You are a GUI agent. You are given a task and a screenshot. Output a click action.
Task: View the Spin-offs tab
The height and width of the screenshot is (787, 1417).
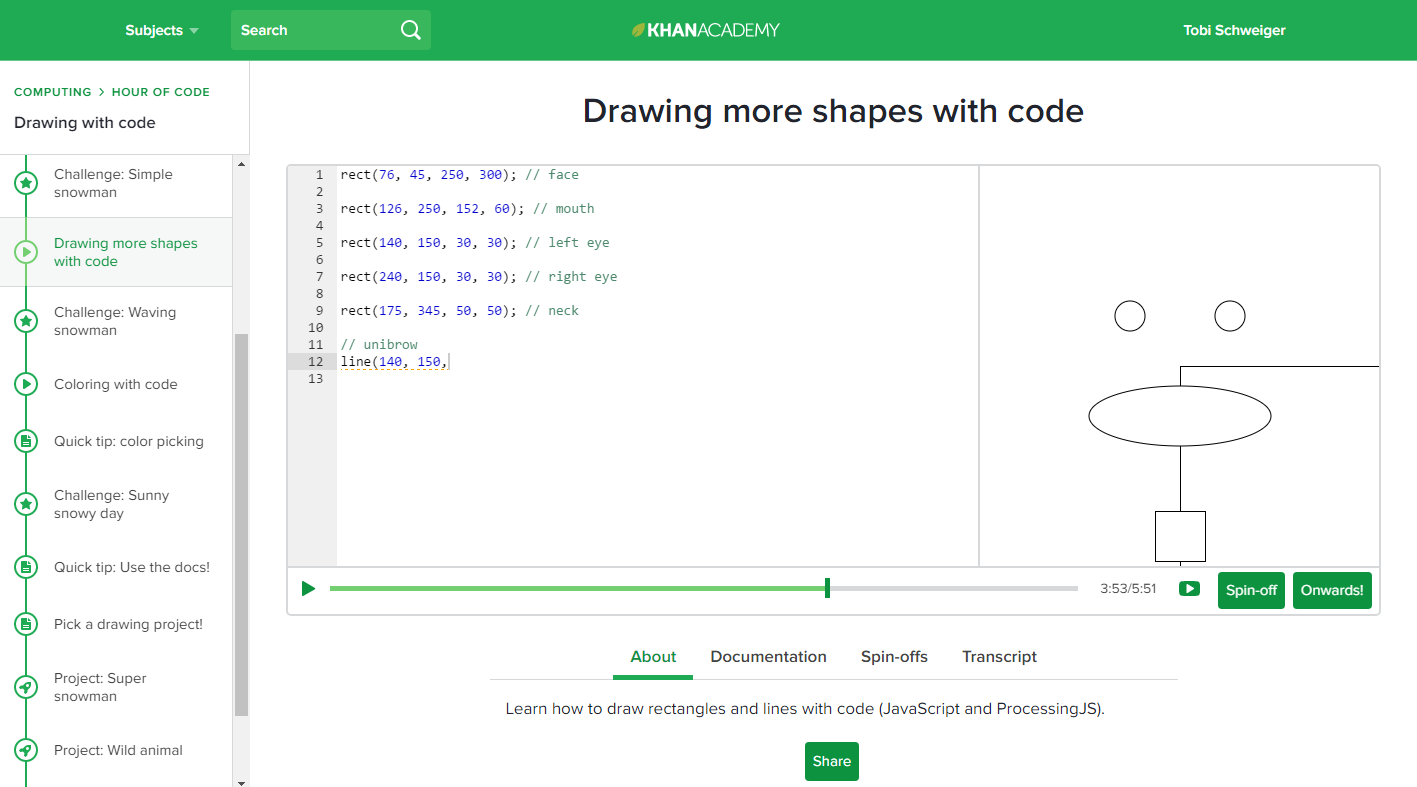click(x=894, y=657)
